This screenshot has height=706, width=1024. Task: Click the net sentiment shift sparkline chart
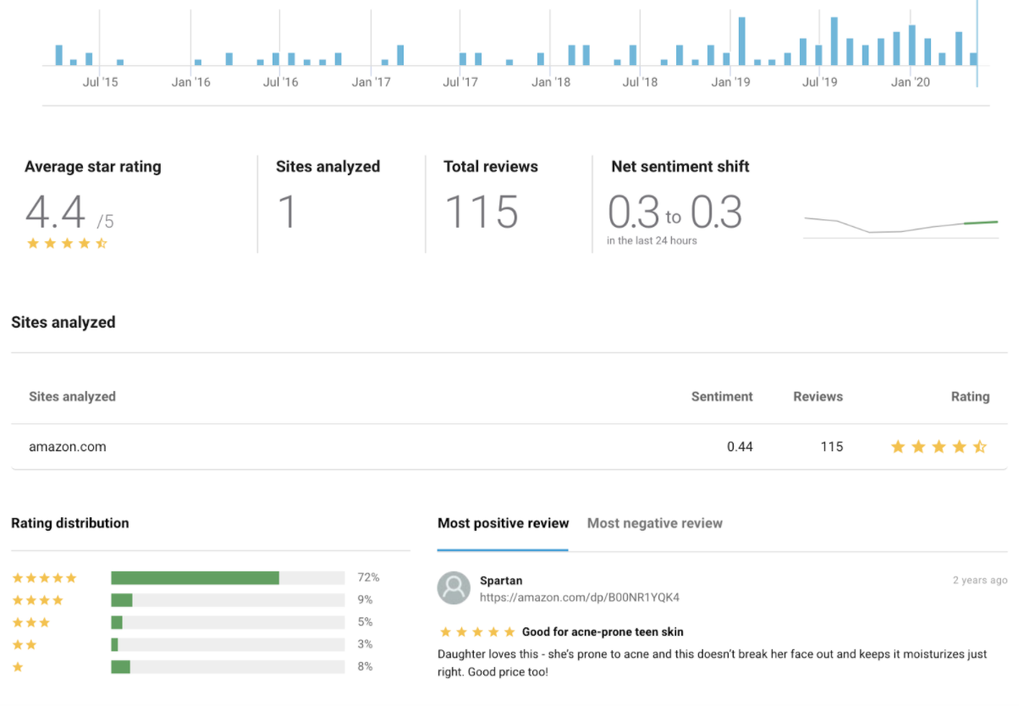point(900,226)
